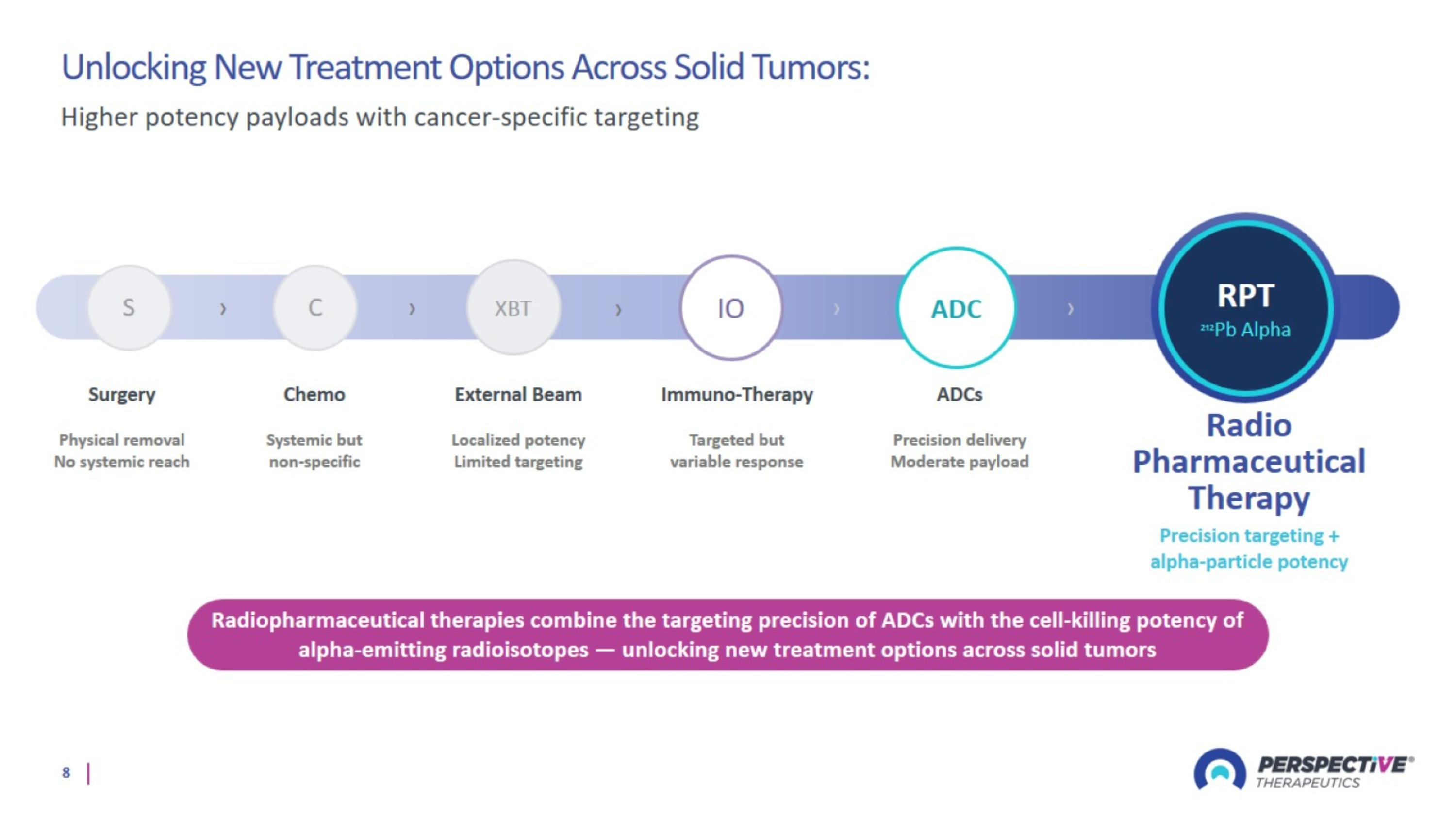Click the External Beam label
The width and height of the screenshot is (1456, 819).
[x=518, y=394]
